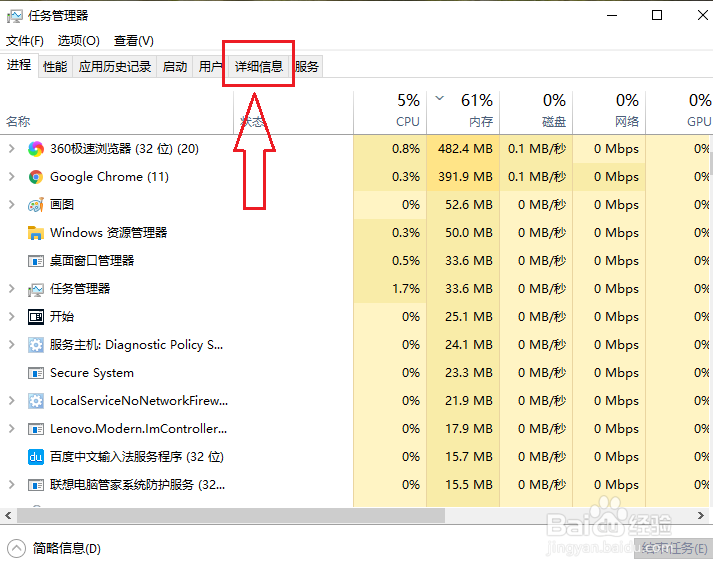Click the horizontal scrollbar thumb
The width and height of the screenshot is (713, 572).
(x=231, y=516)
